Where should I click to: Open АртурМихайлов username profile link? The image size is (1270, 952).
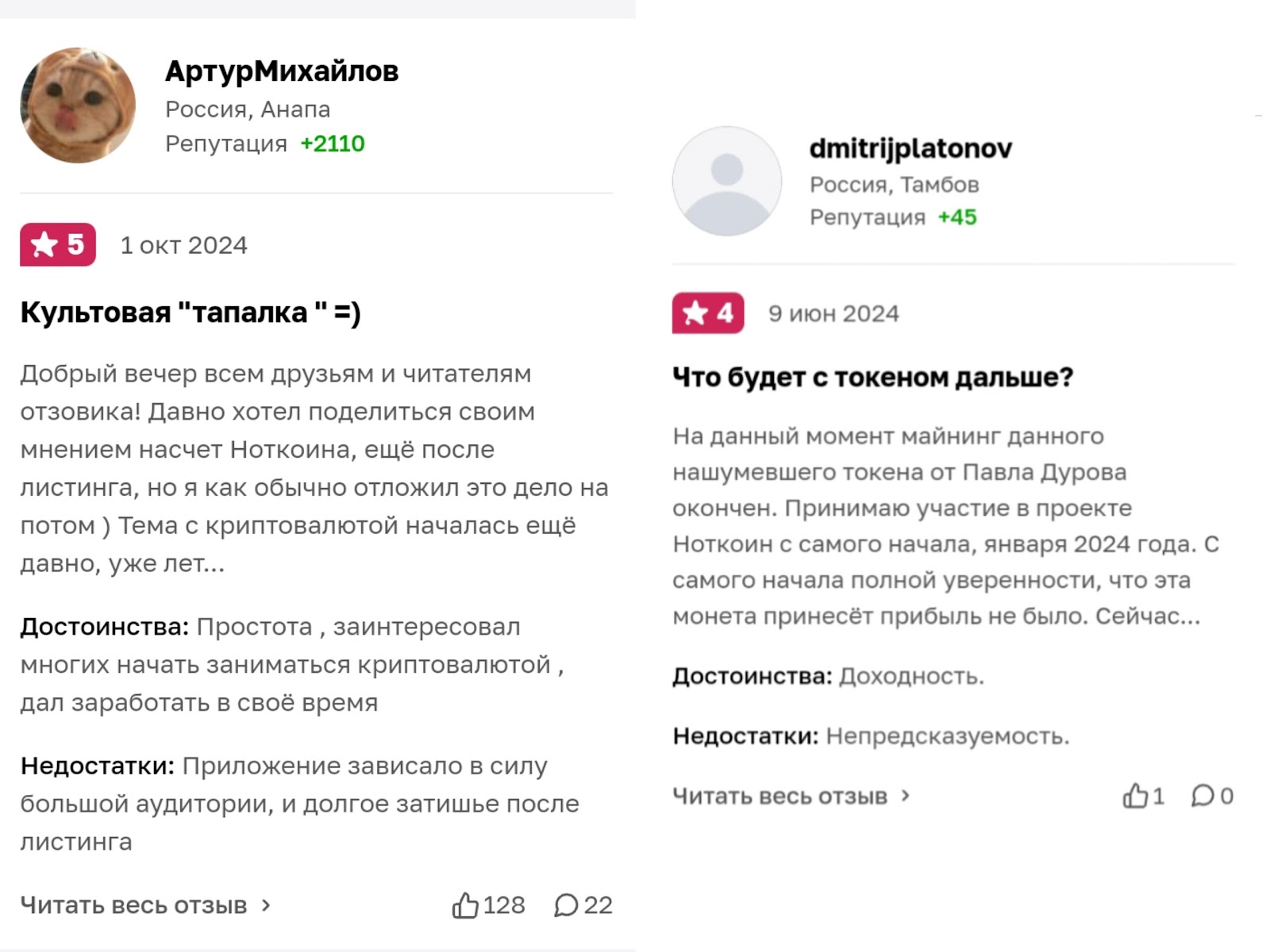point(282,71)
